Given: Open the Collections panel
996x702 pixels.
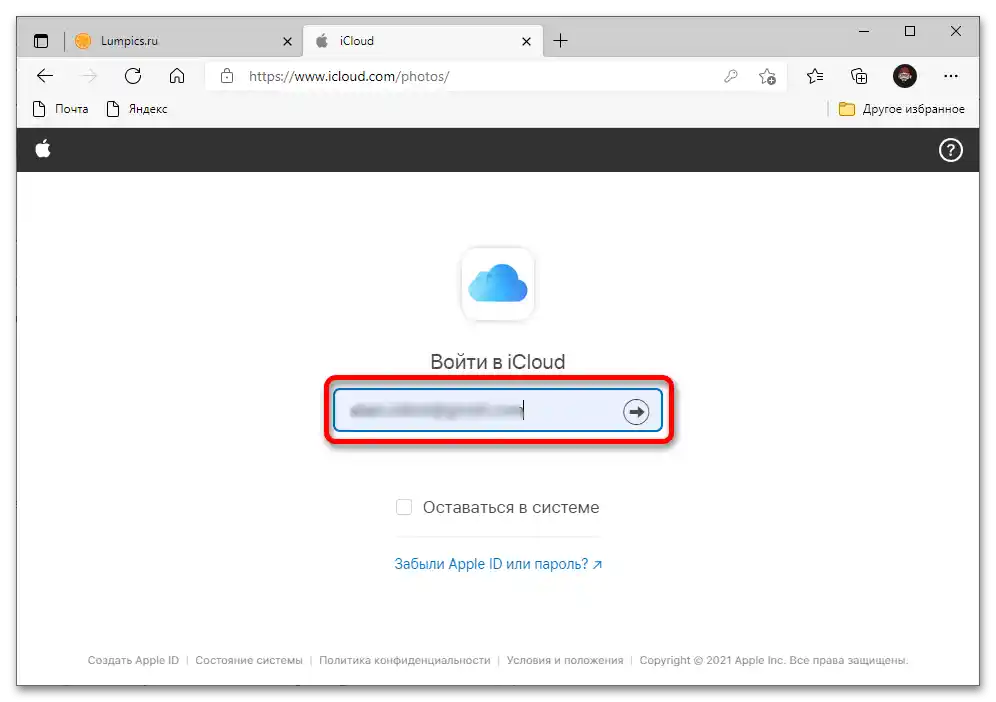Looking at the screenshot, I should tap(859, 77).
